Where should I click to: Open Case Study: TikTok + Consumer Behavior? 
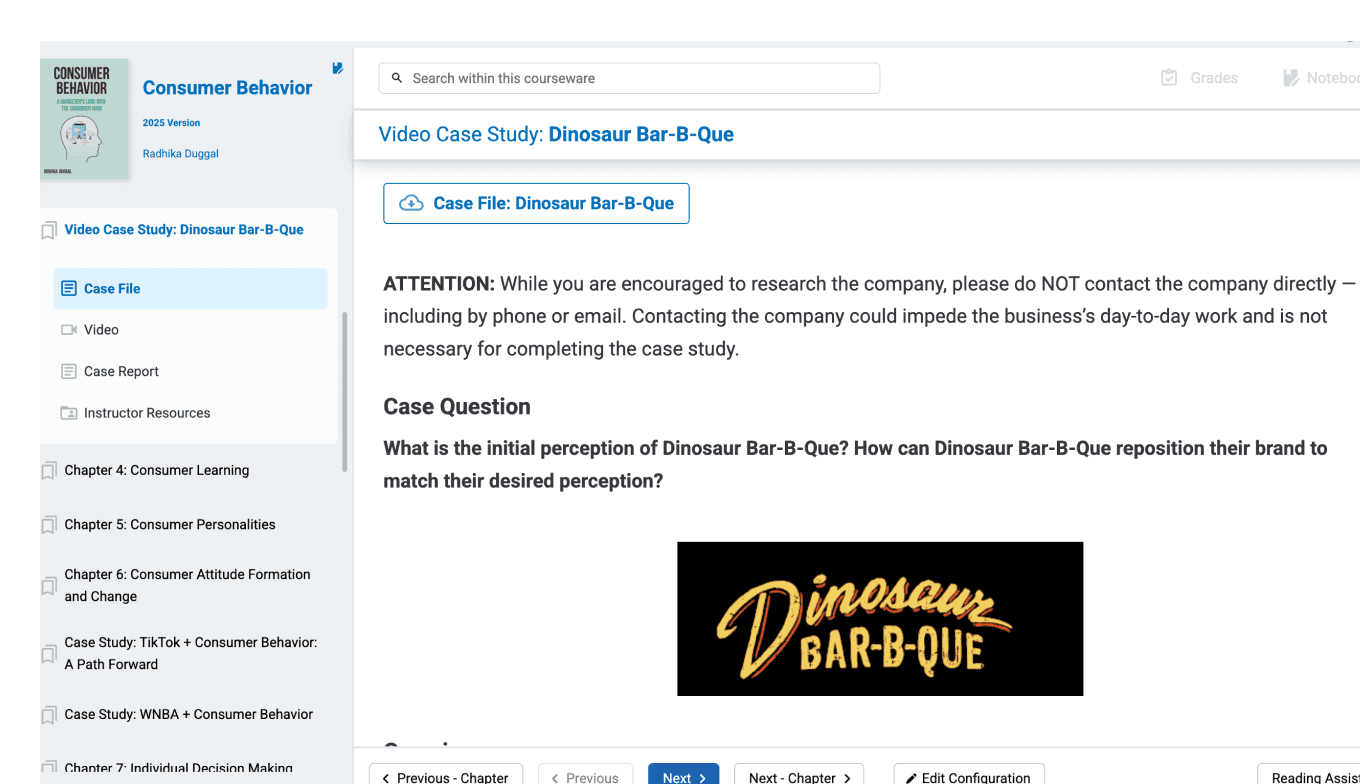coord(191,653)
